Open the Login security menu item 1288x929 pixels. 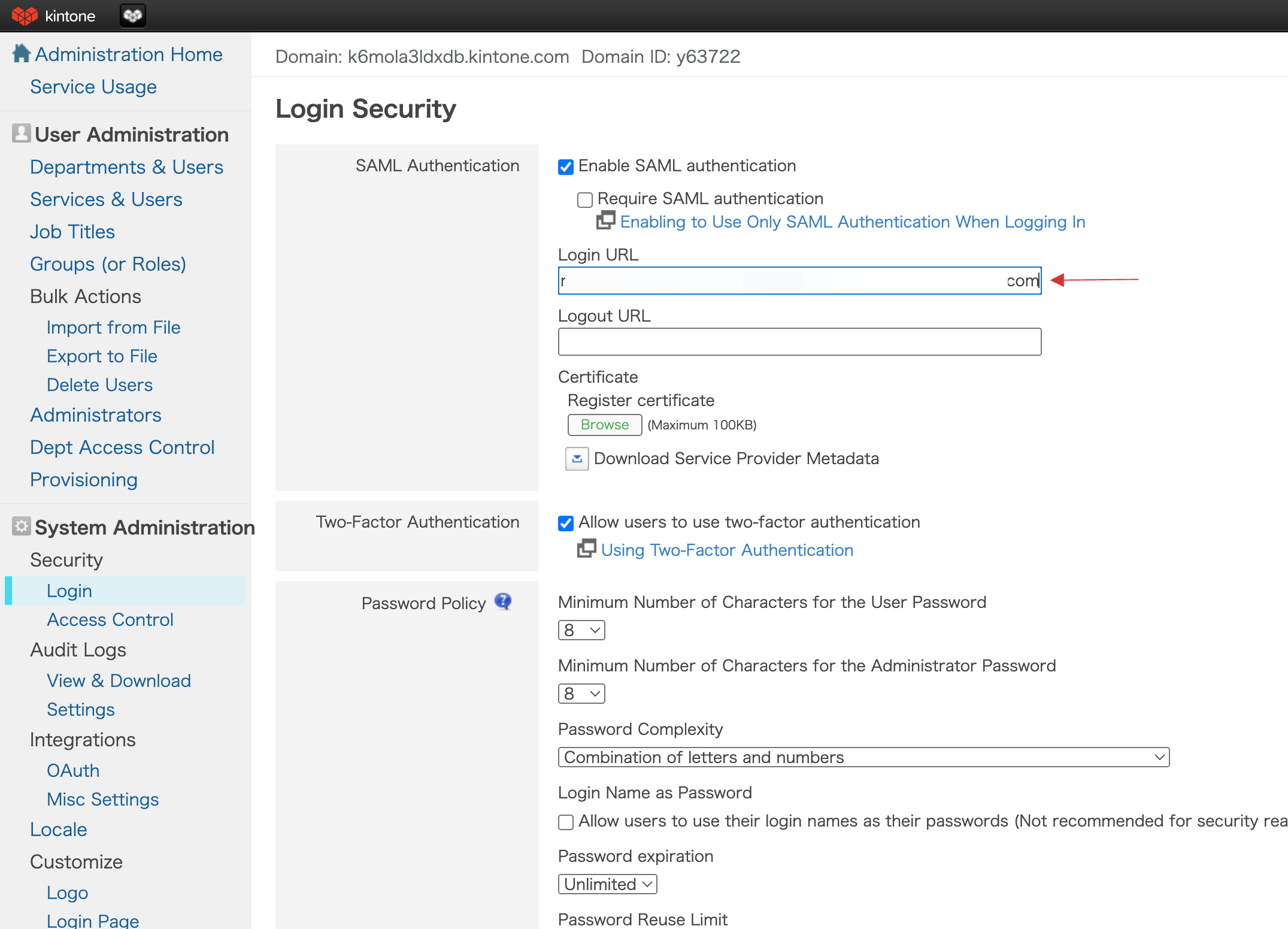pos(69,591)
